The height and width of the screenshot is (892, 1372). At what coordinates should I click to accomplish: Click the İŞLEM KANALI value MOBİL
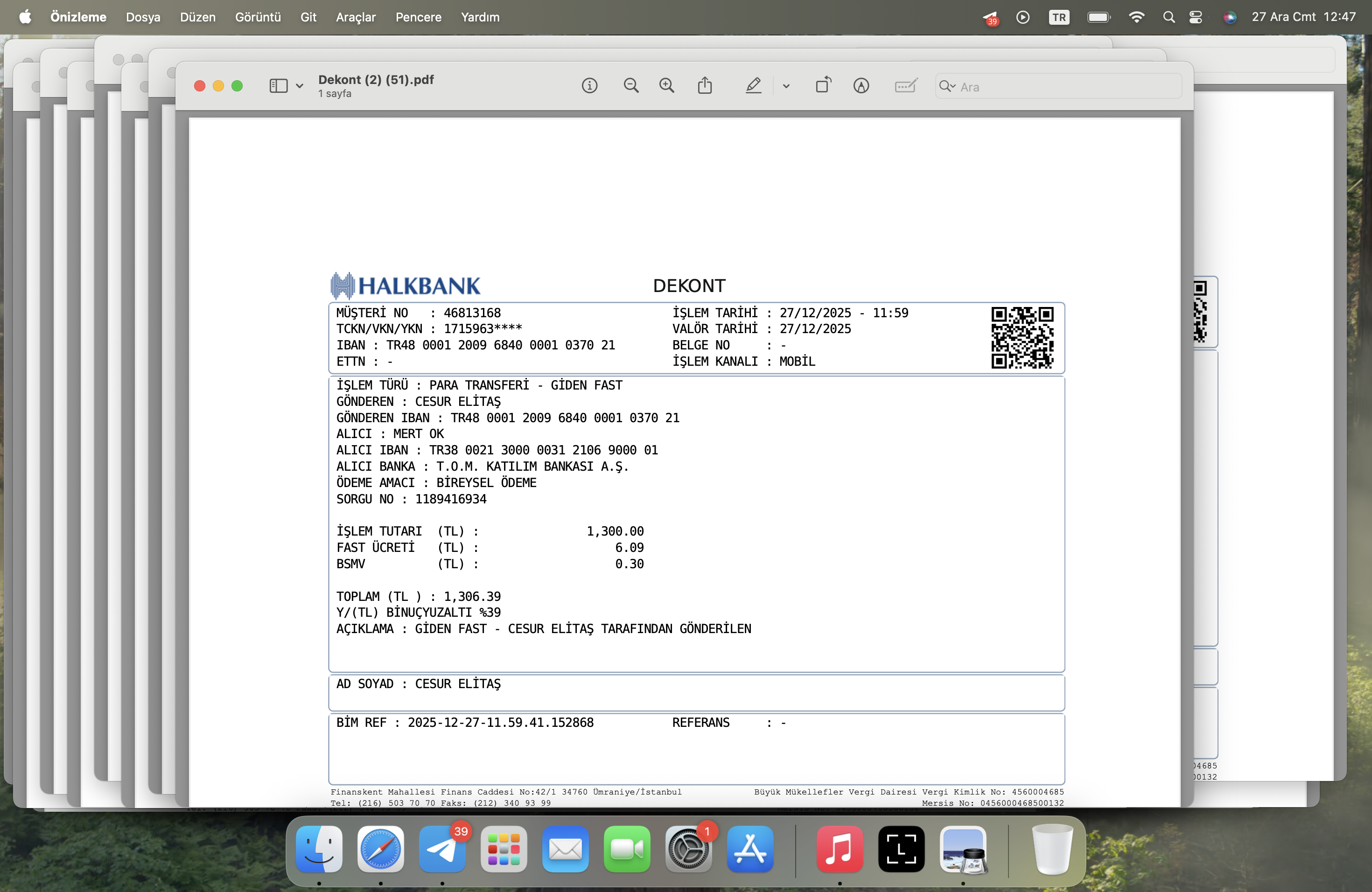click(797, 361)
